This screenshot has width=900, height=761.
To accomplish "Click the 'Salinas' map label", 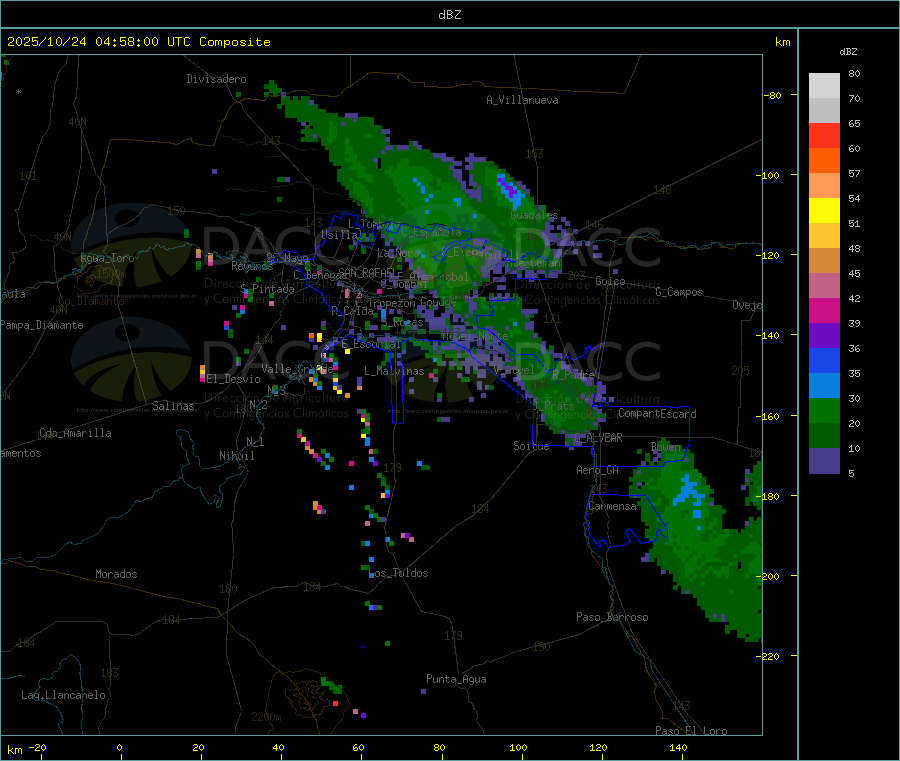I will coord(173,406).
